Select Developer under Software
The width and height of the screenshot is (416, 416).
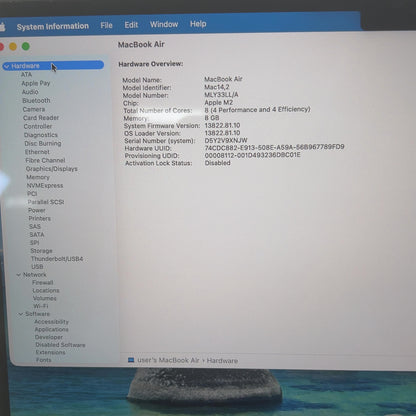[x=49, y=337]
